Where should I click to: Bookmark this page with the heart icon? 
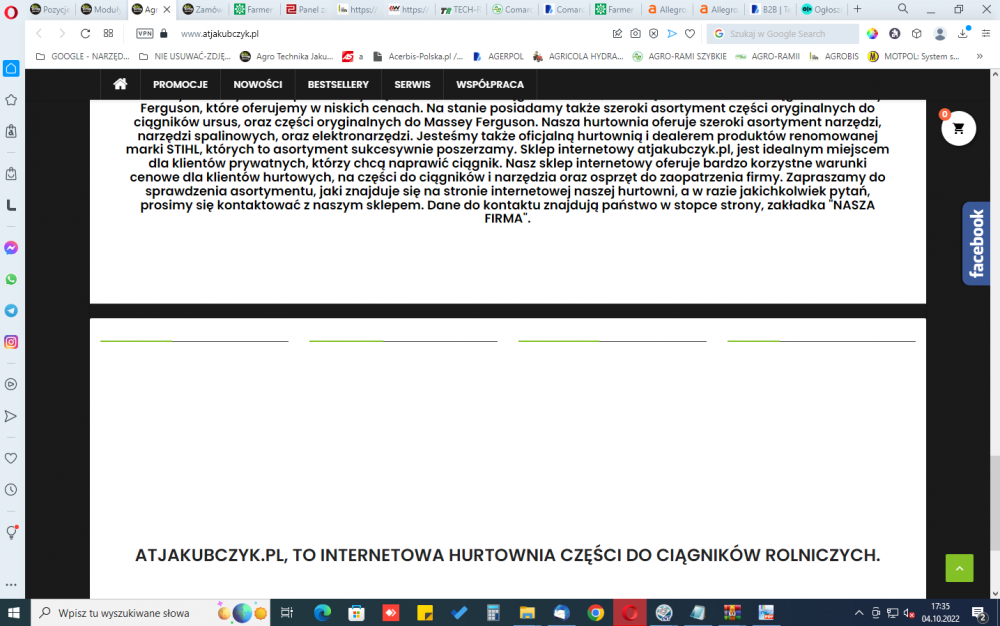(x=690, y=33)
